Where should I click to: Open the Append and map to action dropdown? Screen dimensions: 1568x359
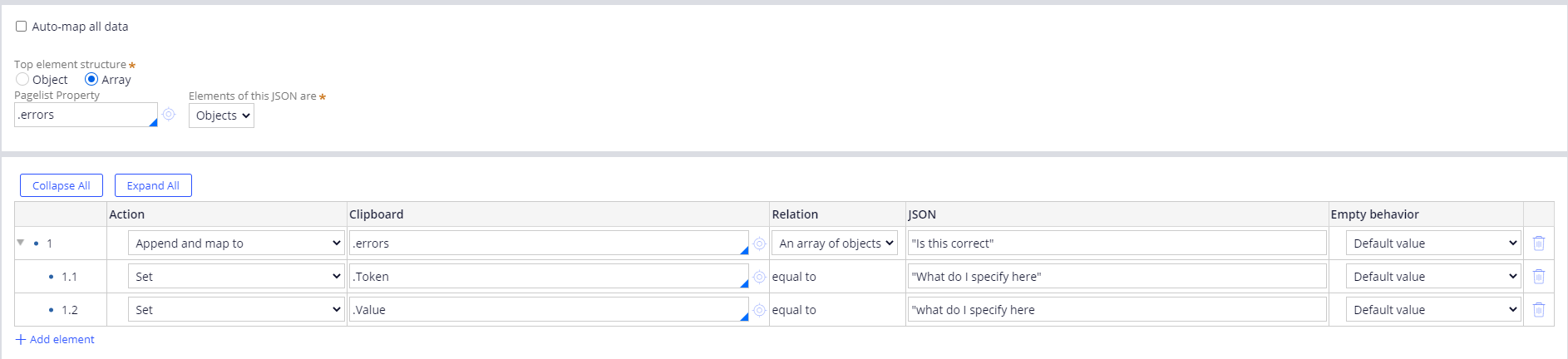236,243
